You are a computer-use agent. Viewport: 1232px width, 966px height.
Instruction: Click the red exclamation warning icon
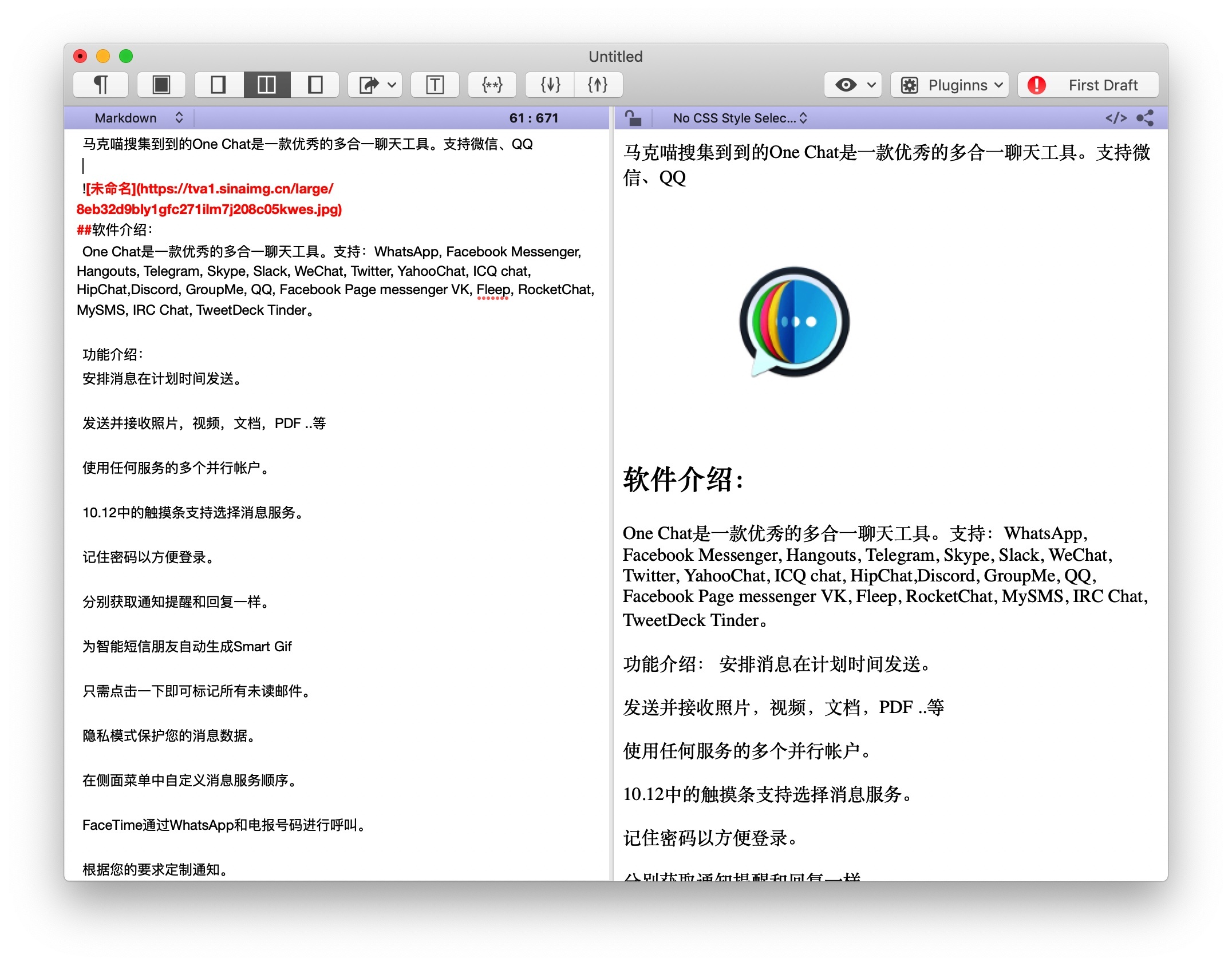[x=1036, y=85]
